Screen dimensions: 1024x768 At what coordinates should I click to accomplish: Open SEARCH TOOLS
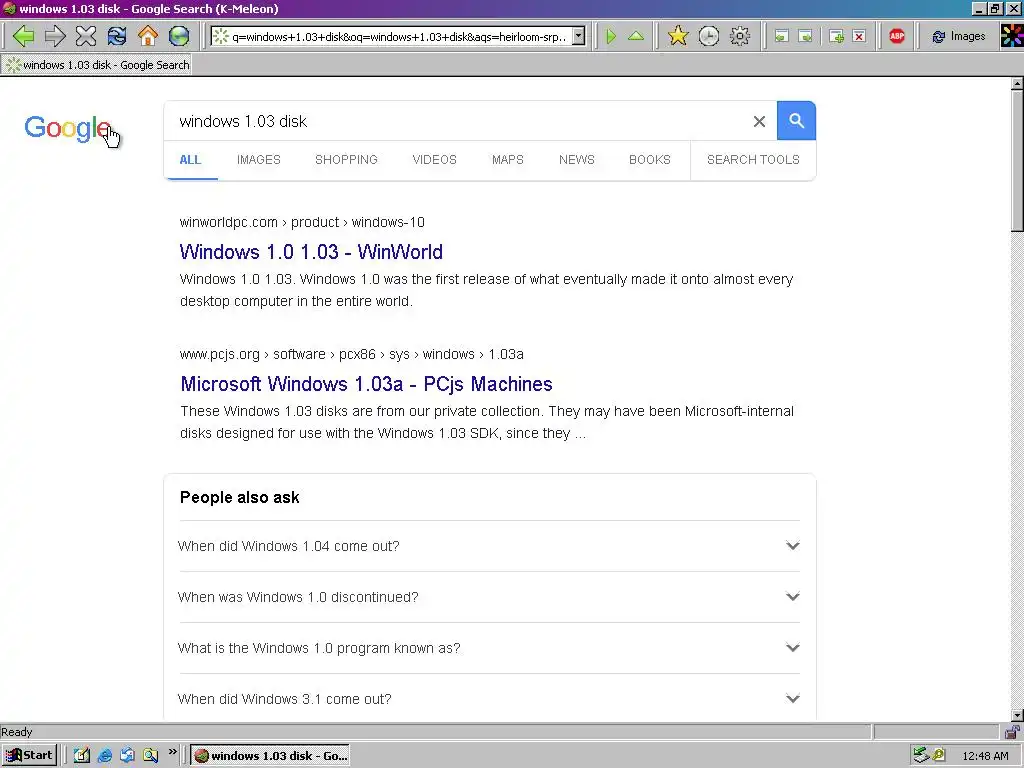753,160
